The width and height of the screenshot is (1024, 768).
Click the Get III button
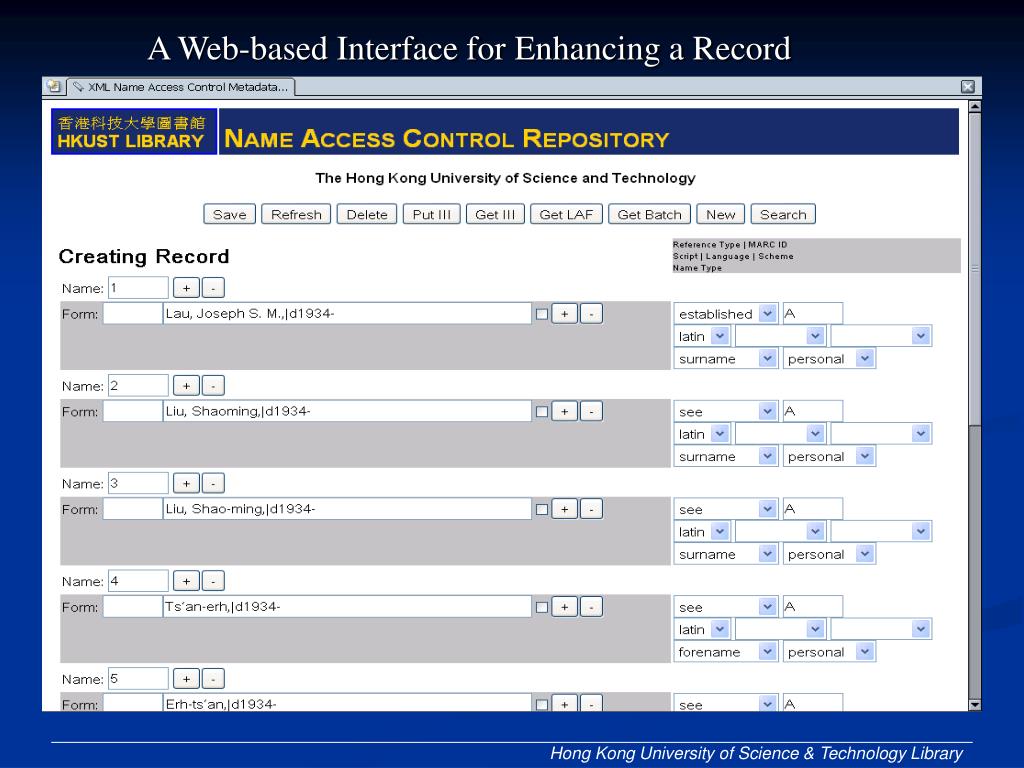(x=495, y=214)
